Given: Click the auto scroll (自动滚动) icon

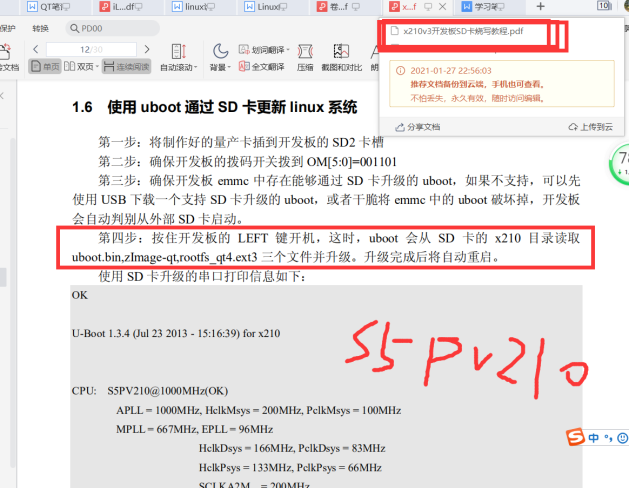Looking at the screenshot, I should (x=178, y=52).
